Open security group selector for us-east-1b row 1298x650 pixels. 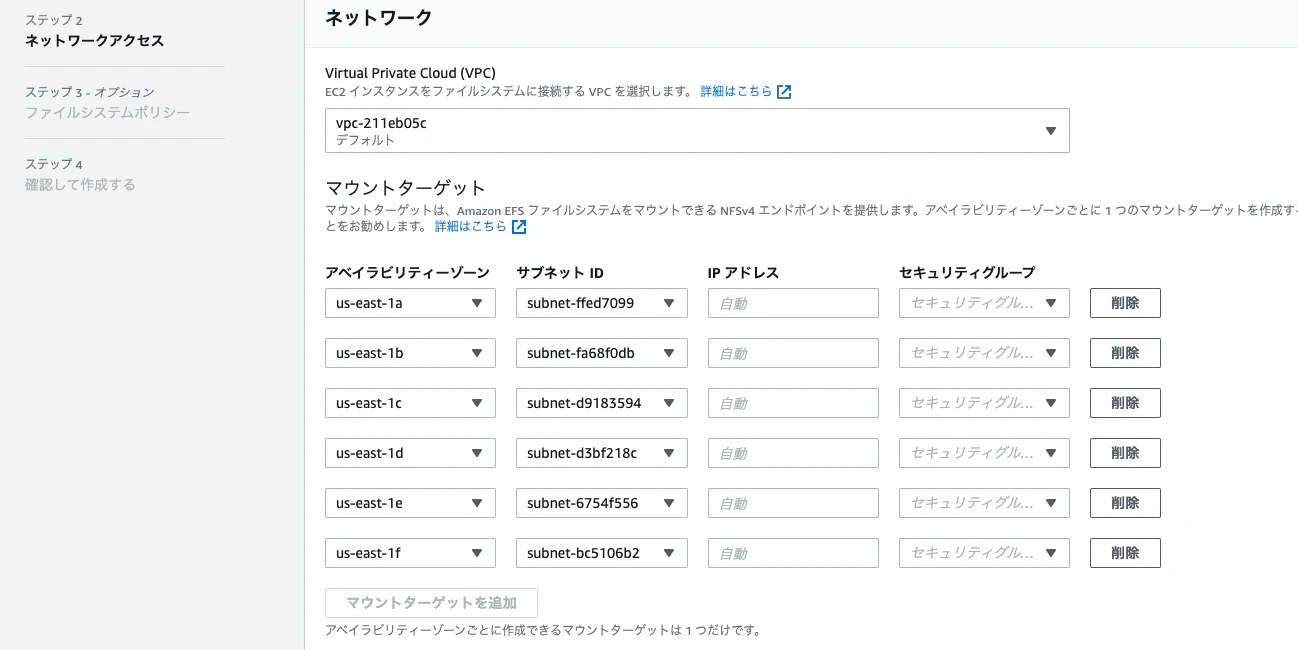click(x=984, y=353)
